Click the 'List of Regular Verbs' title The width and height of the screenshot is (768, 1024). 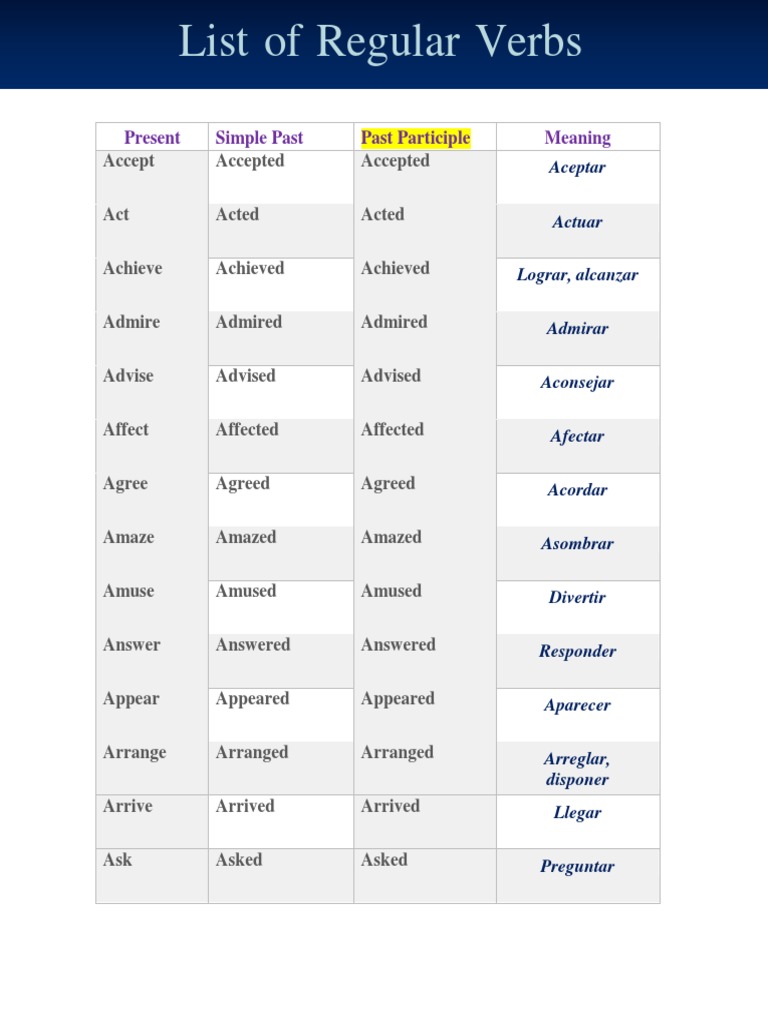pyautogui.click(x=380, y=43)
